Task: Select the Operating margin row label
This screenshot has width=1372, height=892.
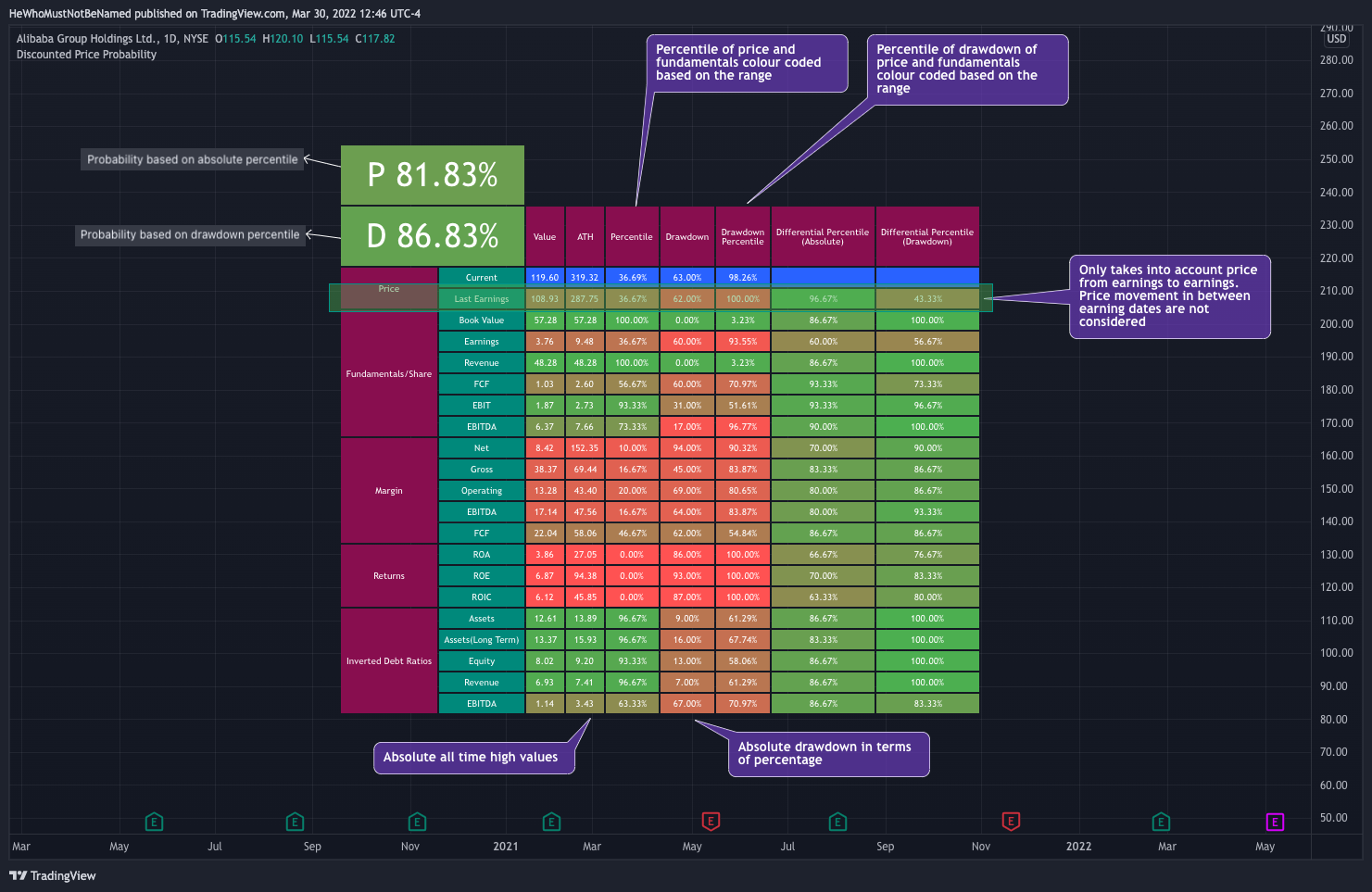Action: 482,491
